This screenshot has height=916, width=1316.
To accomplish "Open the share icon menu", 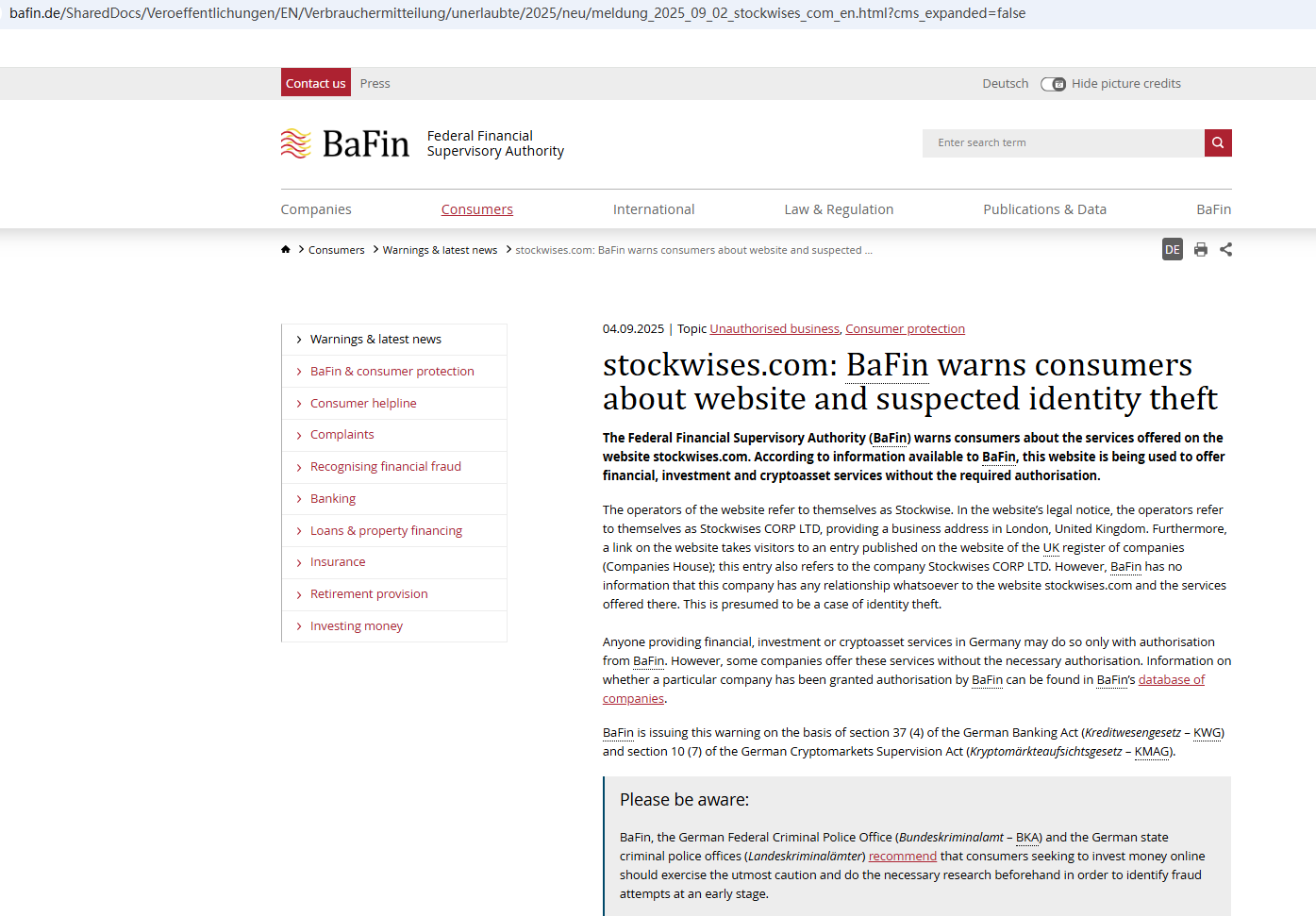I will click(1225, 249).
